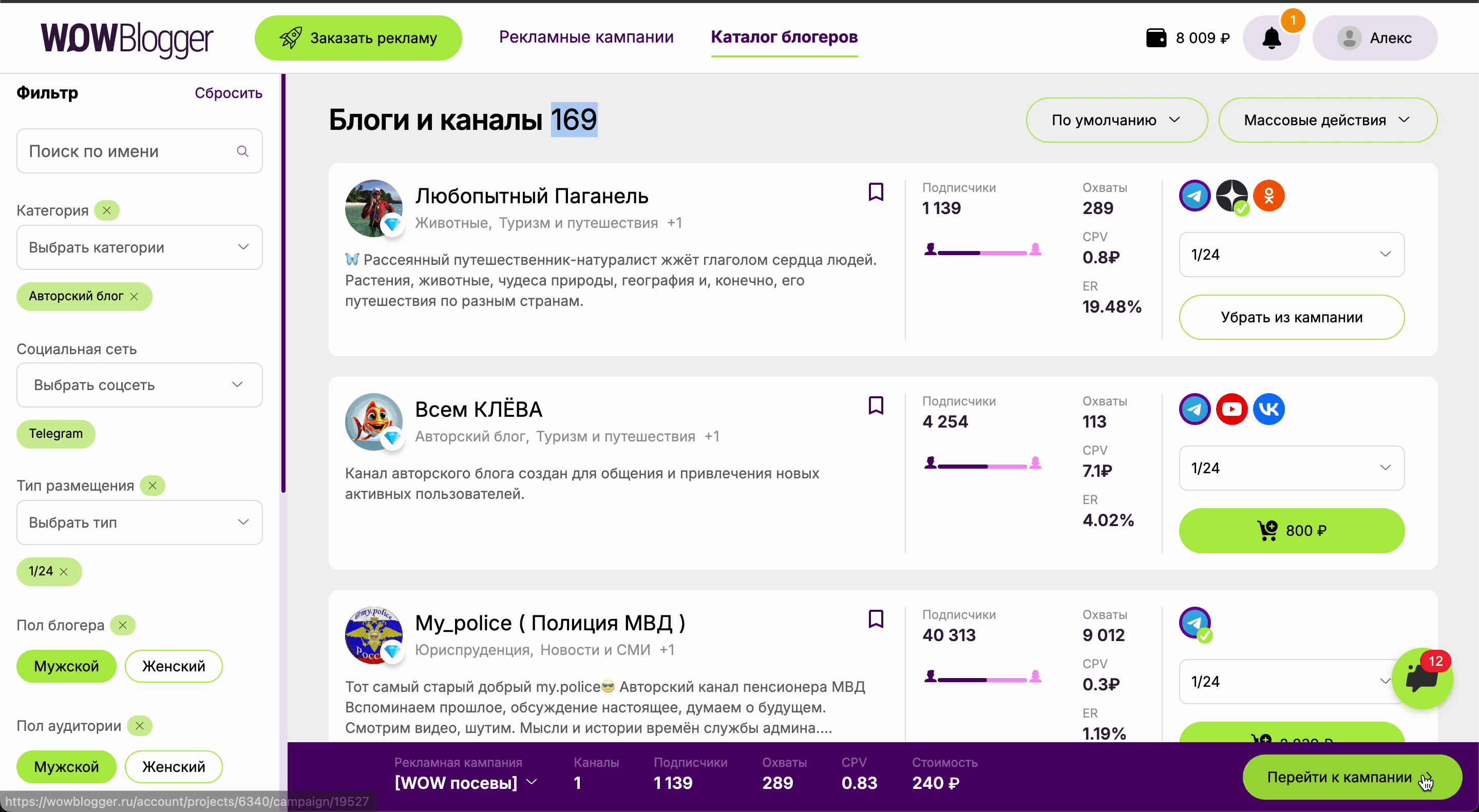Toggle Мужской audience gender filter
Image resolution: width=1479 pixels, height=812 pixels.
point(66,767)
